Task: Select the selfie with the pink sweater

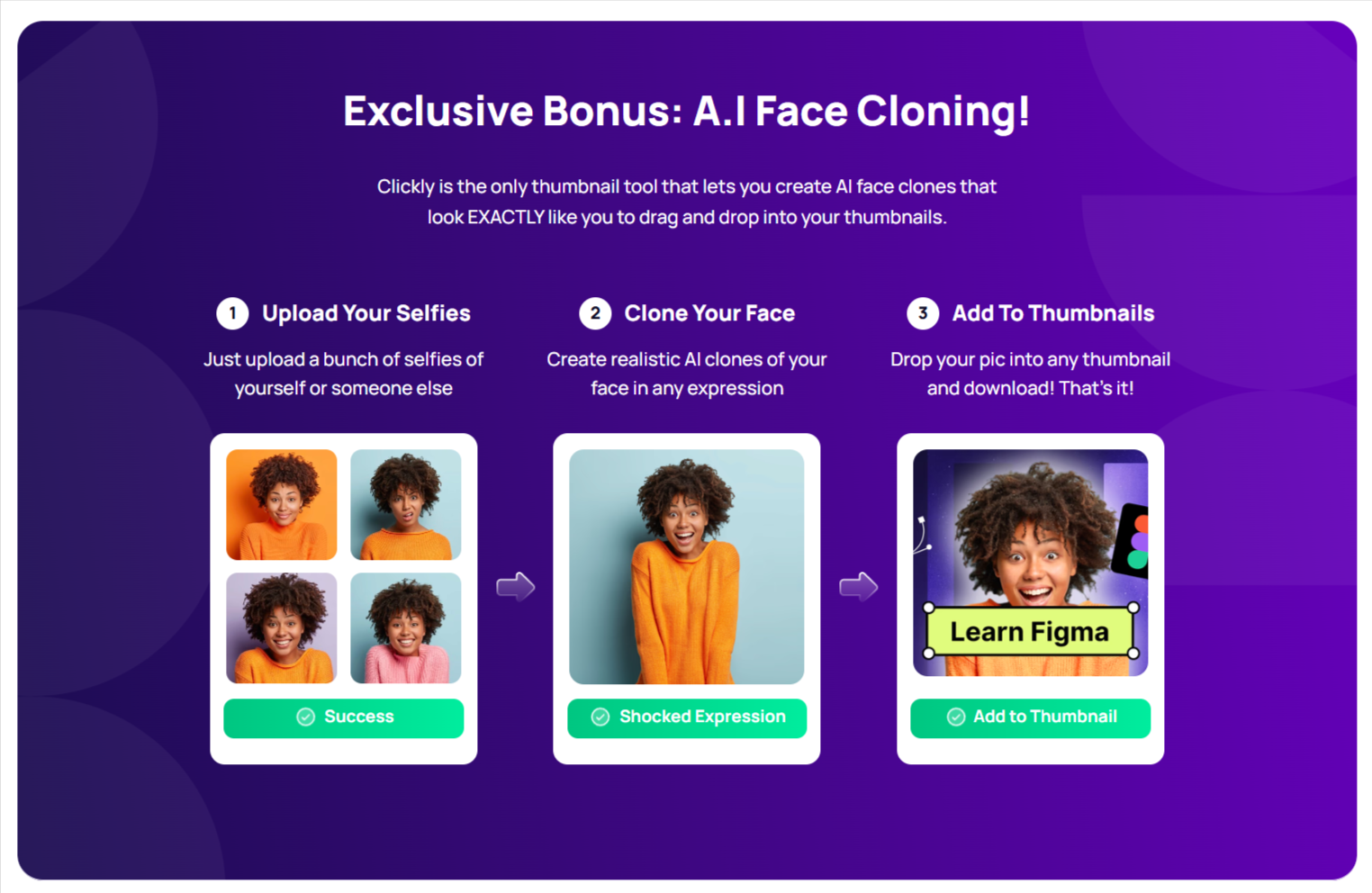Action: tap(406, 628)
